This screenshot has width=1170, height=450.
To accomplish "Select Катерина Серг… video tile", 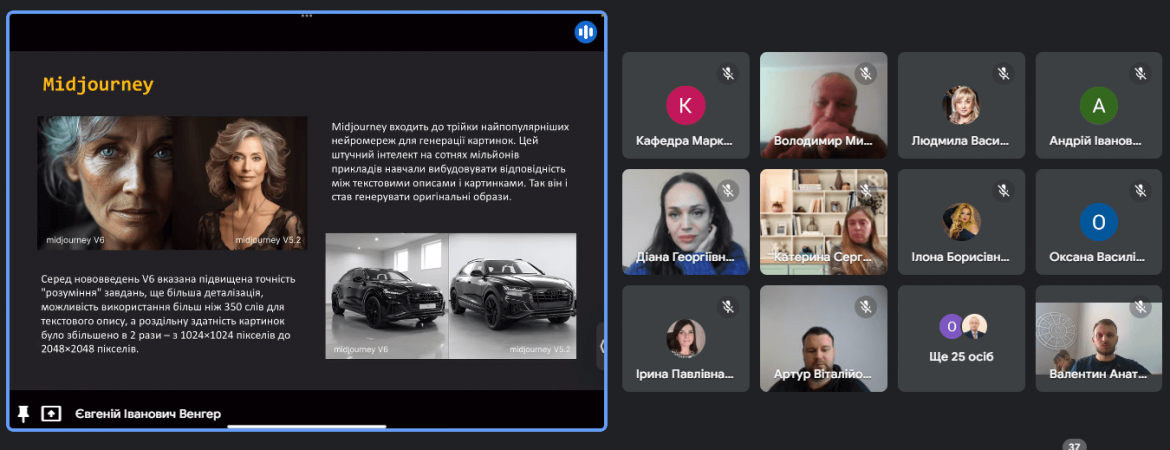I will 824,222.
